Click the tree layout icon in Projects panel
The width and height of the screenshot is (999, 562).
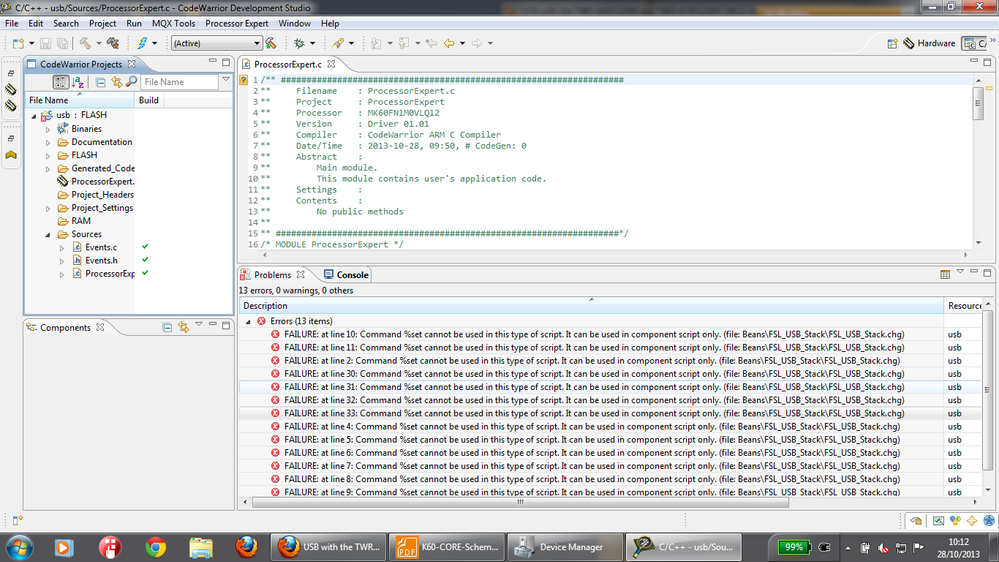61,82
